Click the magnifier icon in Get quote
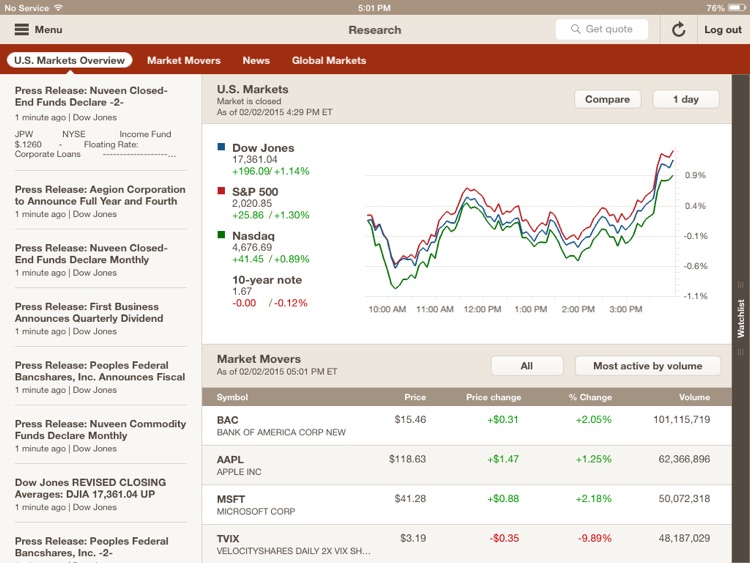The height and width of the screenshot is (563, 750). (575, 29)
